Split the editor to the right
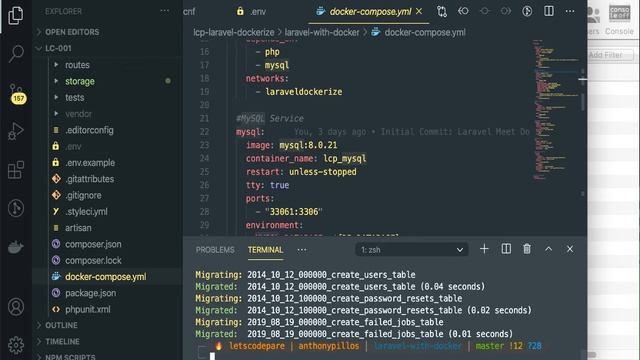Image resolution: width=640 pixels, height=360 pixels. [x=549, y=11]
